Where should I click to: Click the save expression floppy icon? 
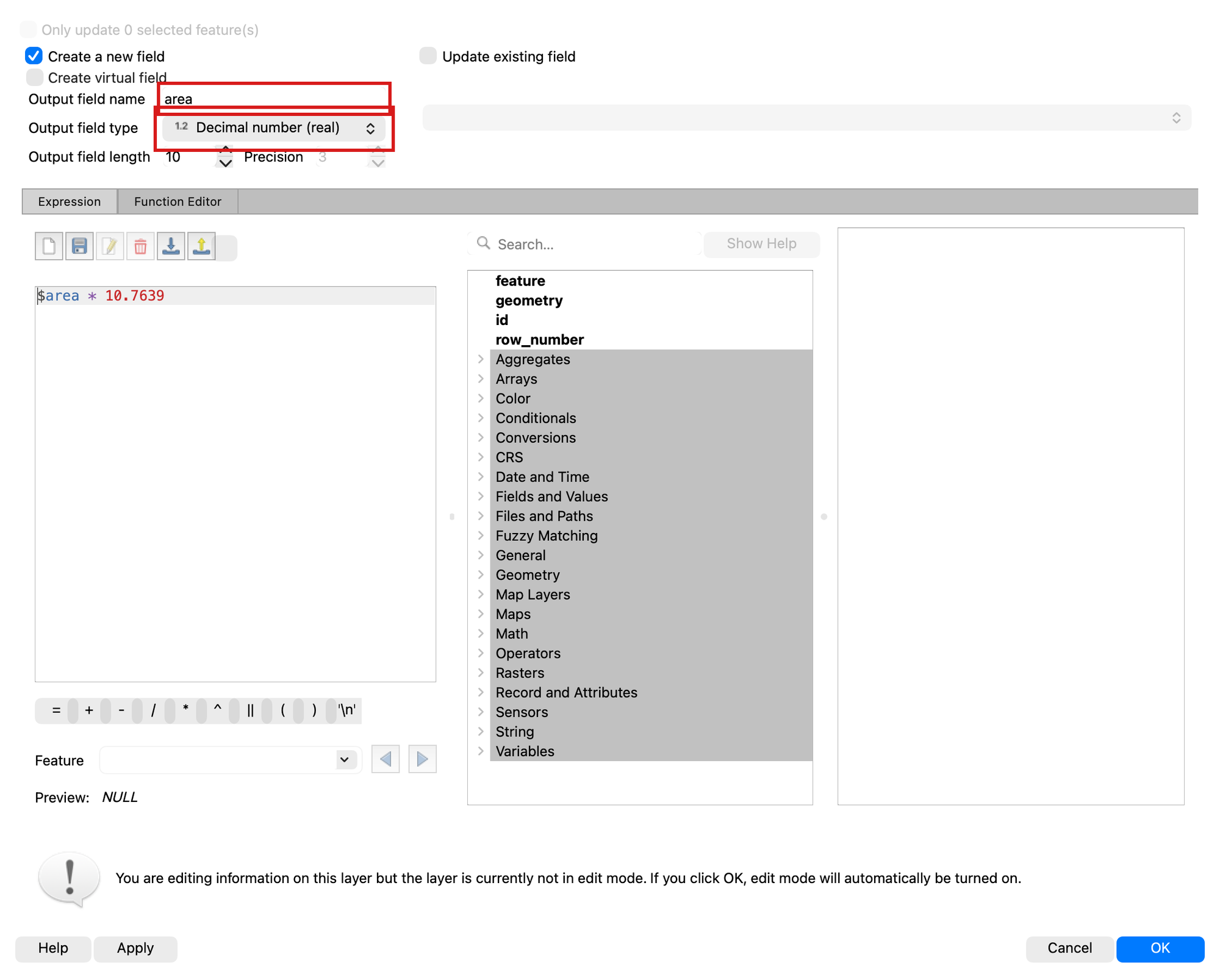tap(79, 247)
